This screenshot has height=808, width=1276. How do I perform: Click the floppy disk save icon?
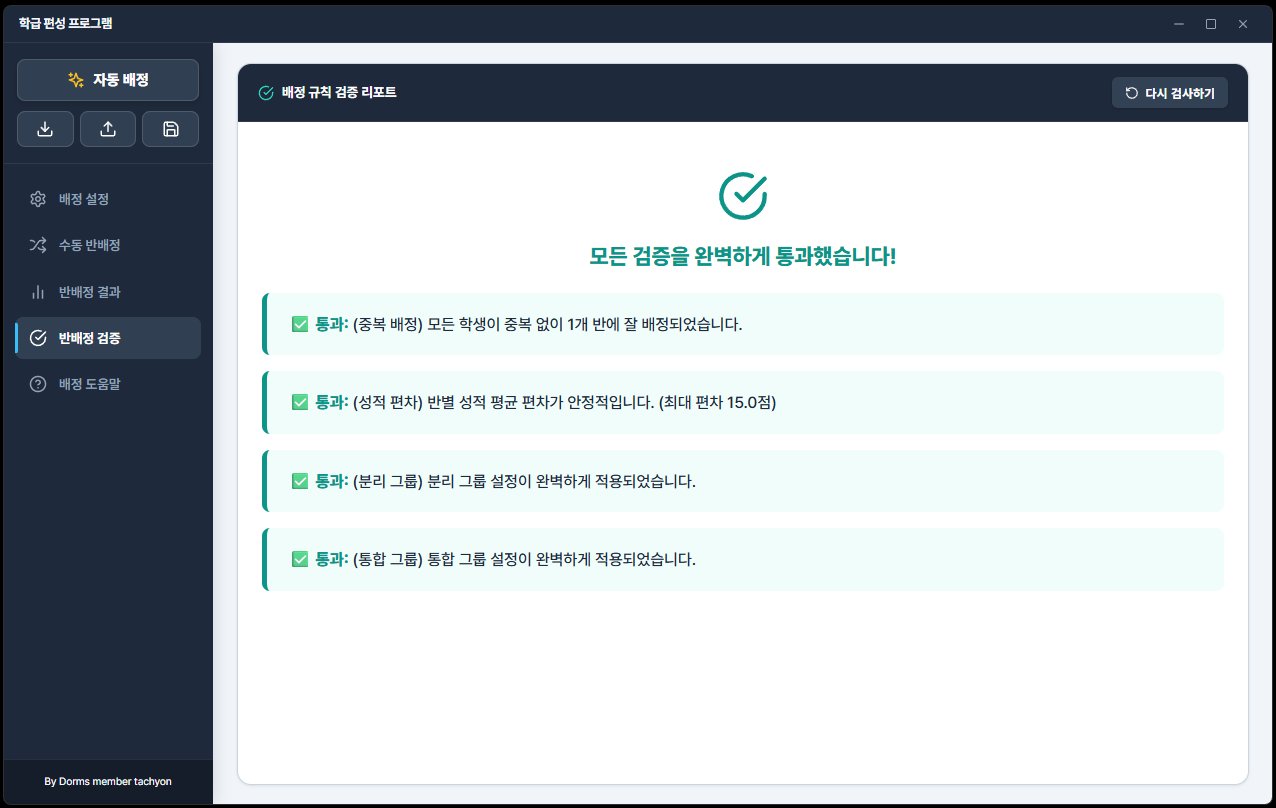pos(170,129)
